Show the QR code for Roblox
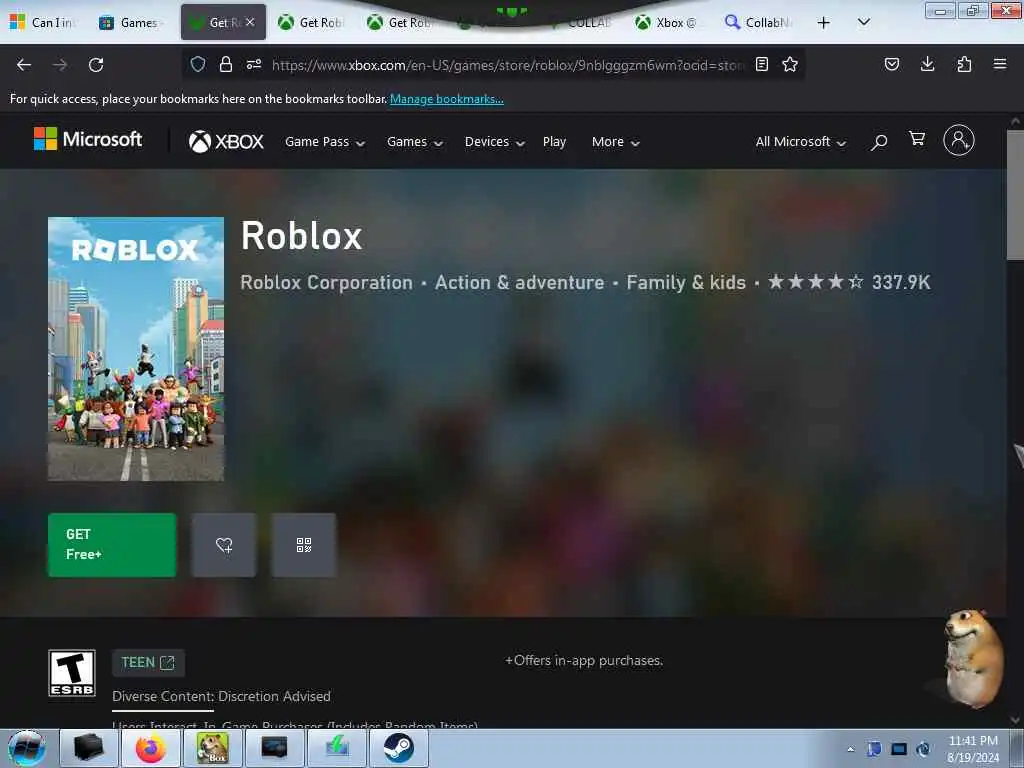Screen dimensions: 1024x768 [304, 545]
